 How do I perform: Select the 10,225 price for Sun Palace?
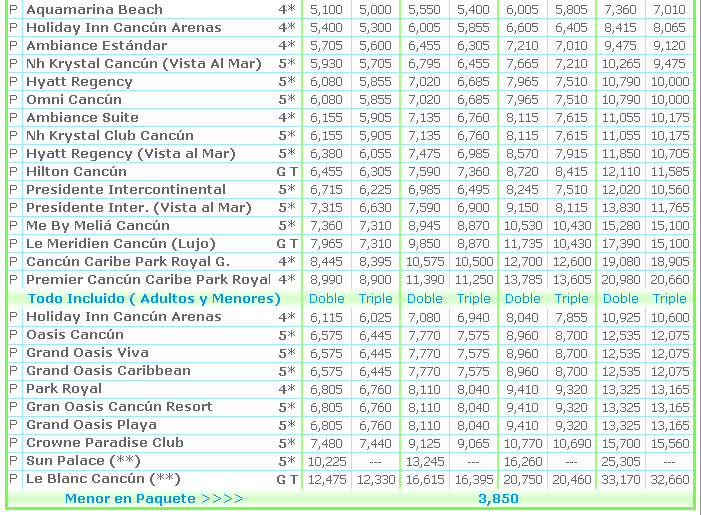[327, 461]
